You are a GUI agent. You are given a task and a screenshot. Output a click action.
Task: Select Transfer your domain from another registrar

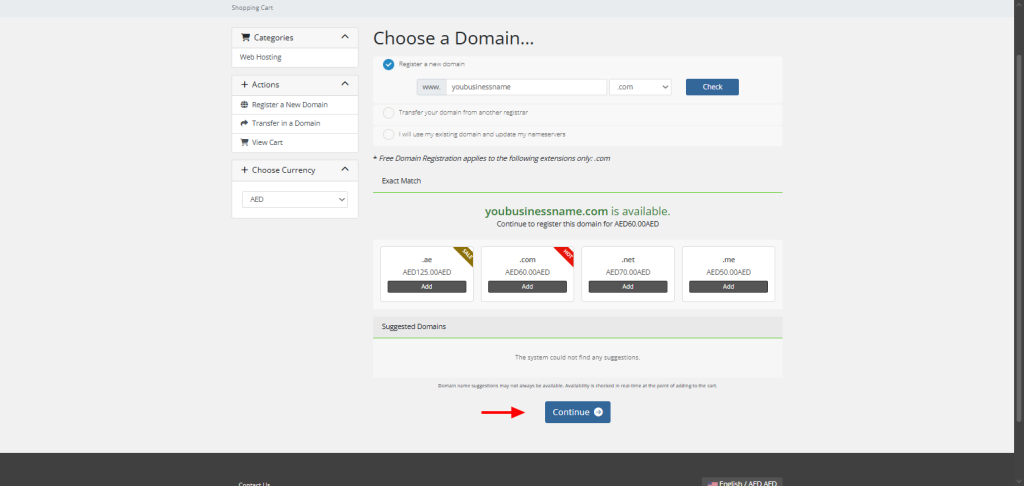click(x=389, y=113)
